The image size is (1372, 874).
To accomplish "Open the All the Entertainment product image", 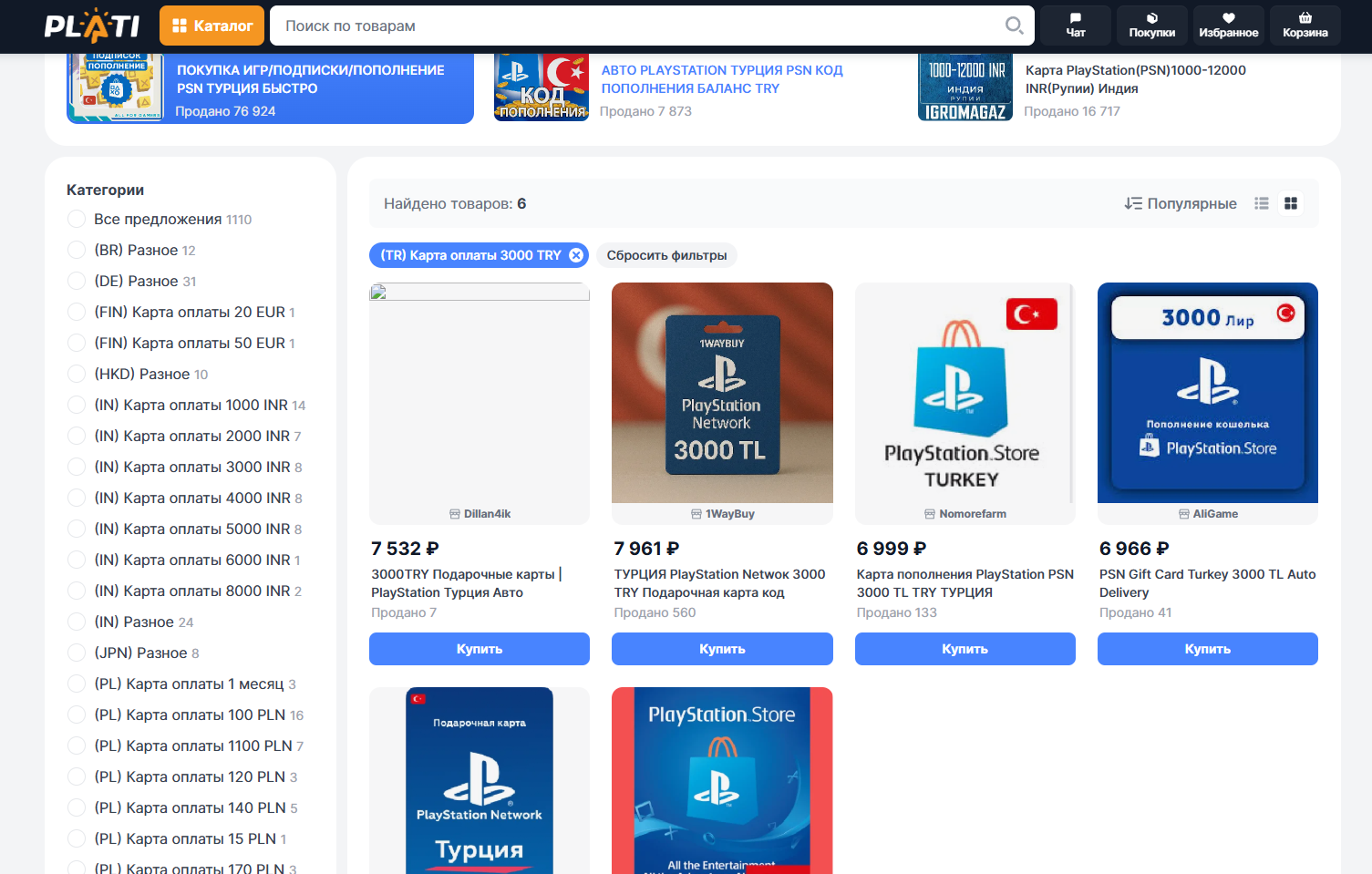I will click(x=722, y=780).
